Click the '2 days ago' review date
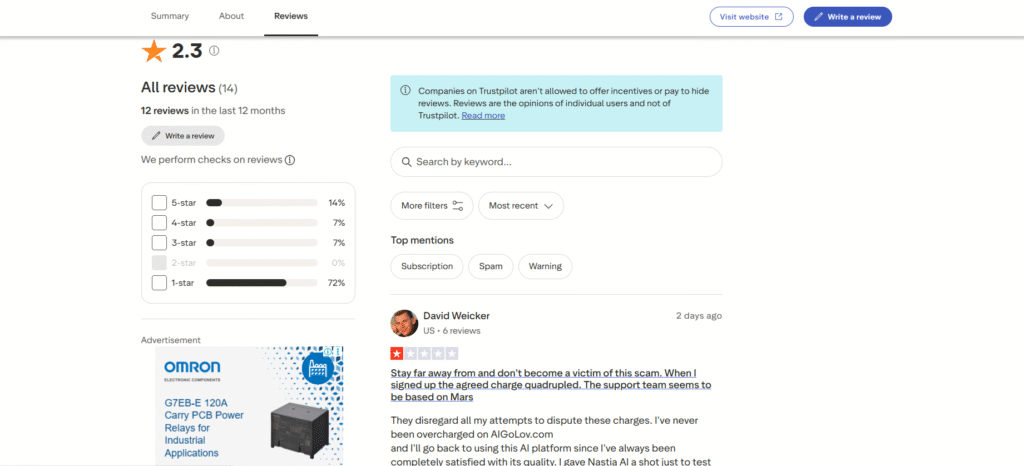Screen dimensions: 1024x466 (699, 316)
